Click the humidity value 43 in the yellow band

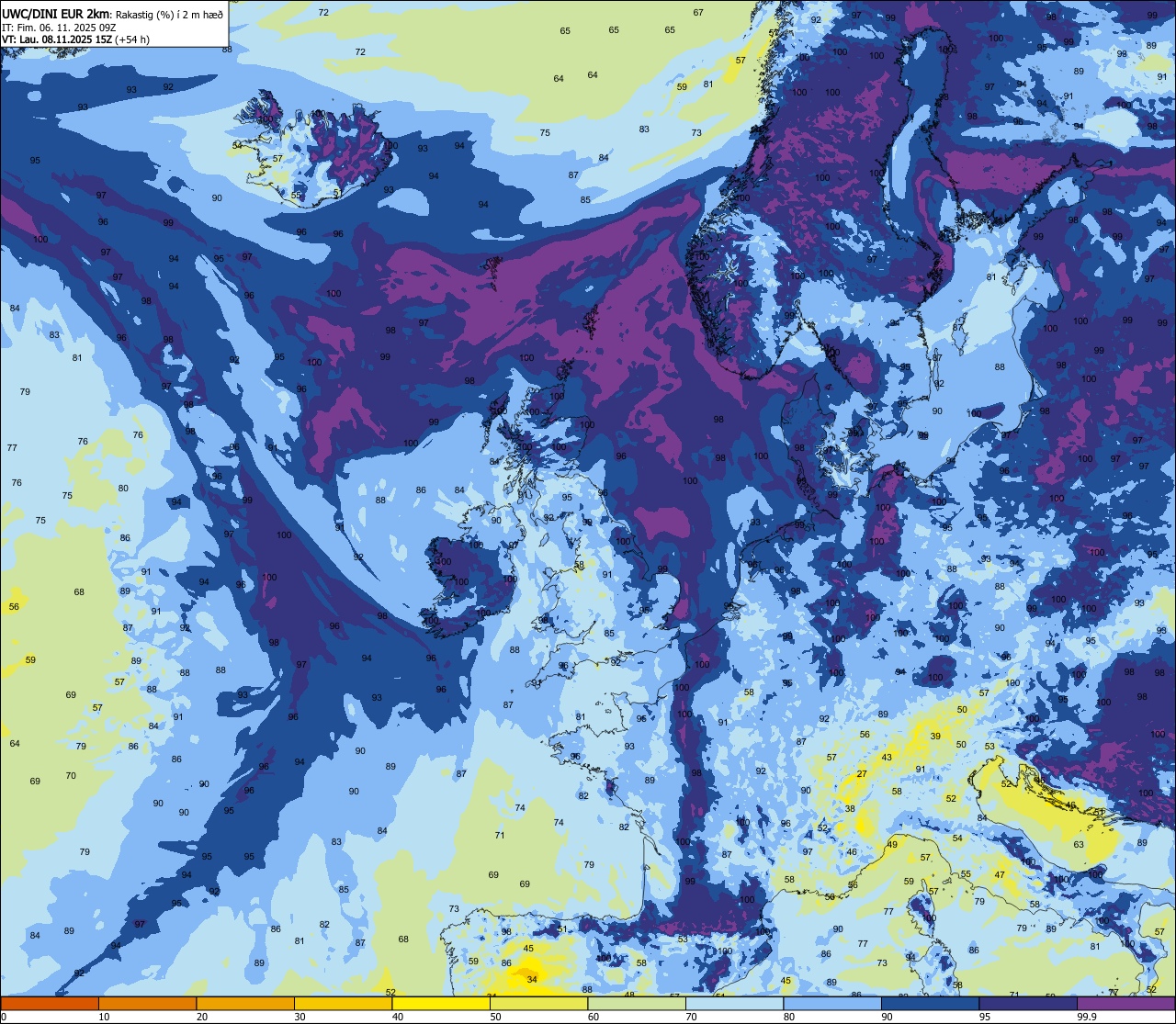click(x=887, y=758)
